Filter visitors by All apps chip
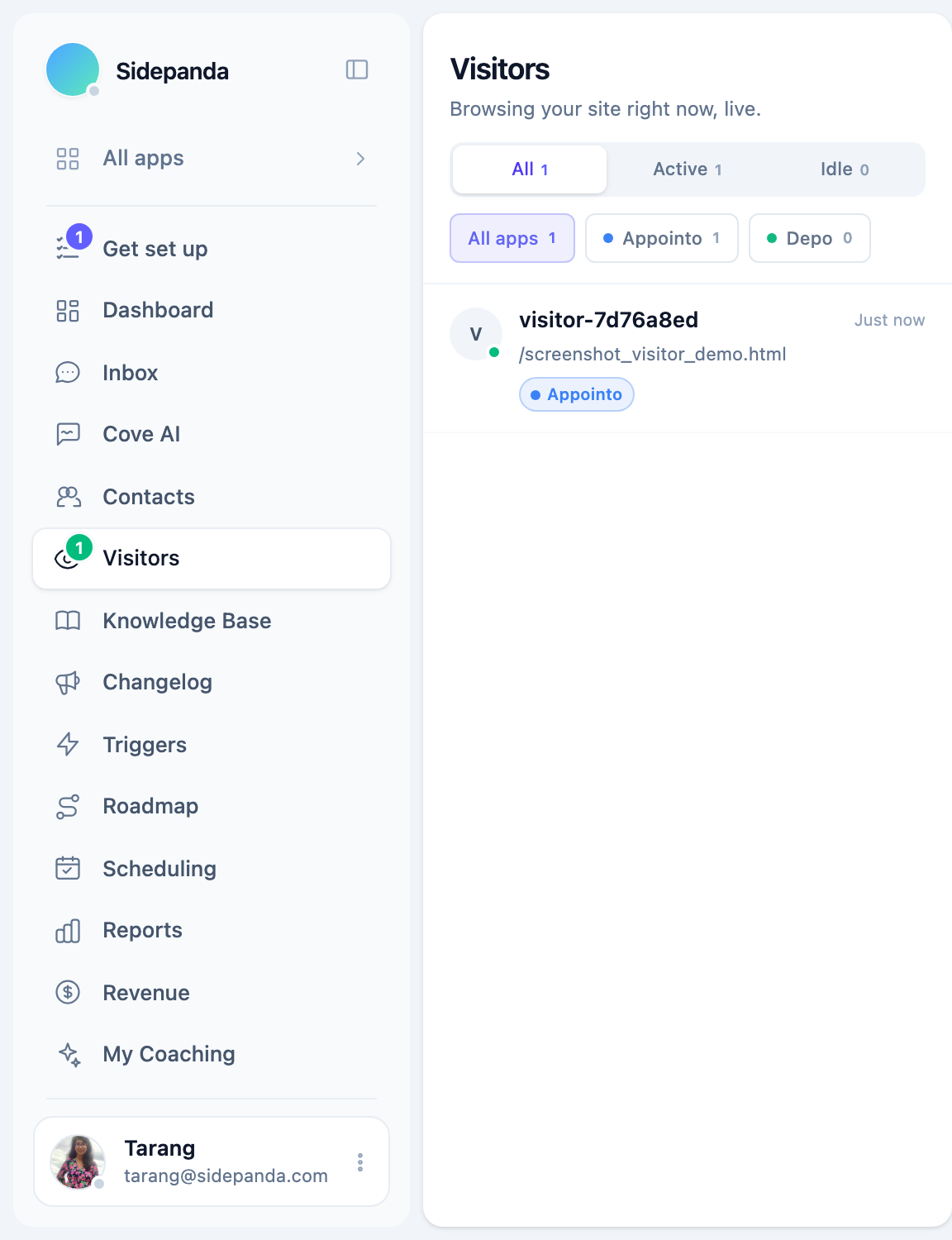Viewport: 952px width, 1240px height. tap(512, 238)
